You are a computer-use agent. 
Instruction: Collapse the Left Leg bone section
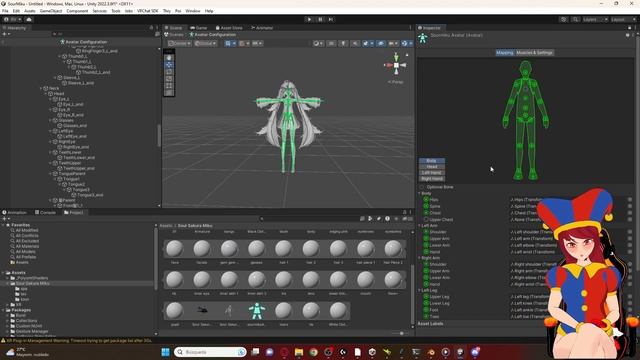click(420, 290)
